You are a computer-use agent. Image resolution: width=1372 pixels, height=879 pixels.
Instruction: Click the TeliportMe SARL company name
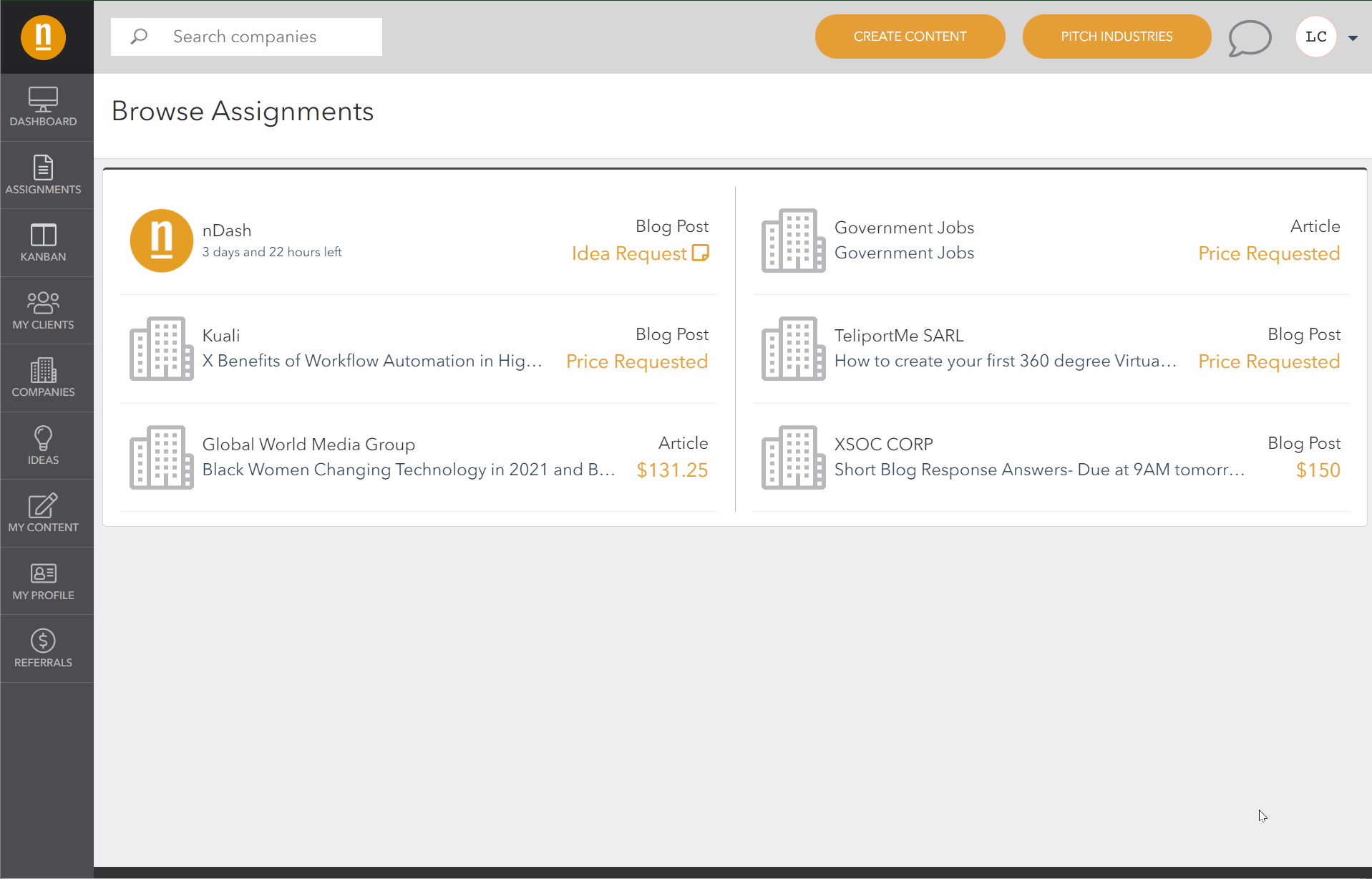(x=899, y=336)
